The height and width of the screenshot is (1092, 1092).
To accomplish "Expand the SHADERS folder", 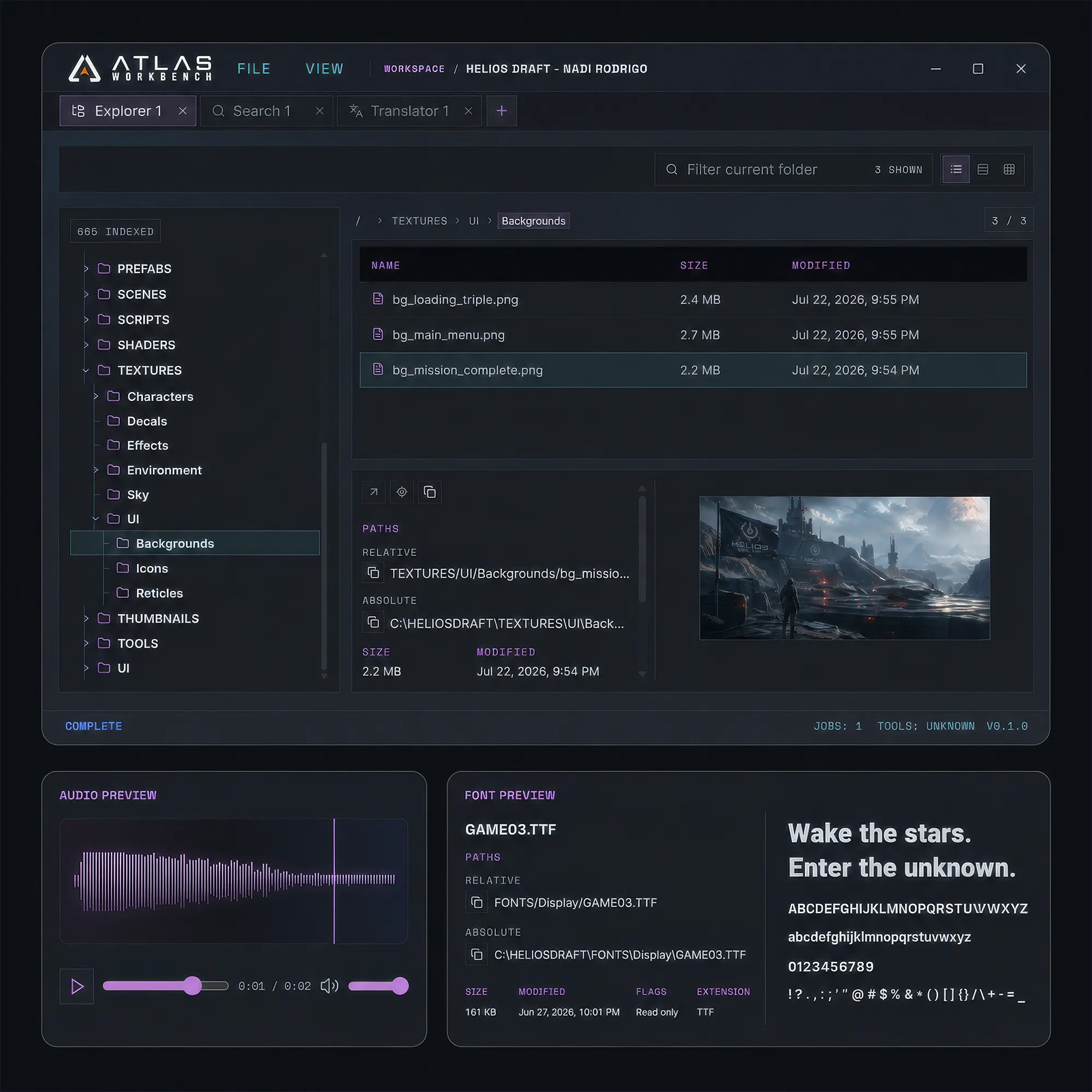I will click(x=86, y=344).
